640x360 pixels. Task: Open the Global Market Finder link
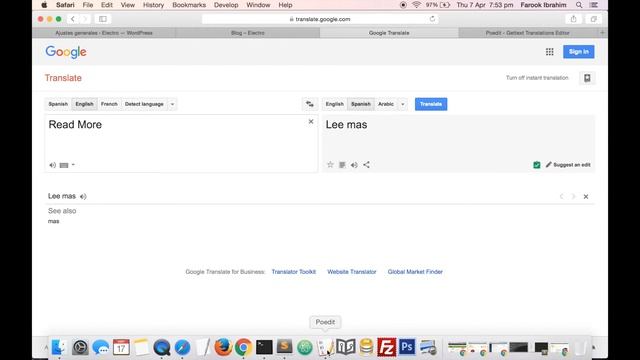click(x=415, y=272)
